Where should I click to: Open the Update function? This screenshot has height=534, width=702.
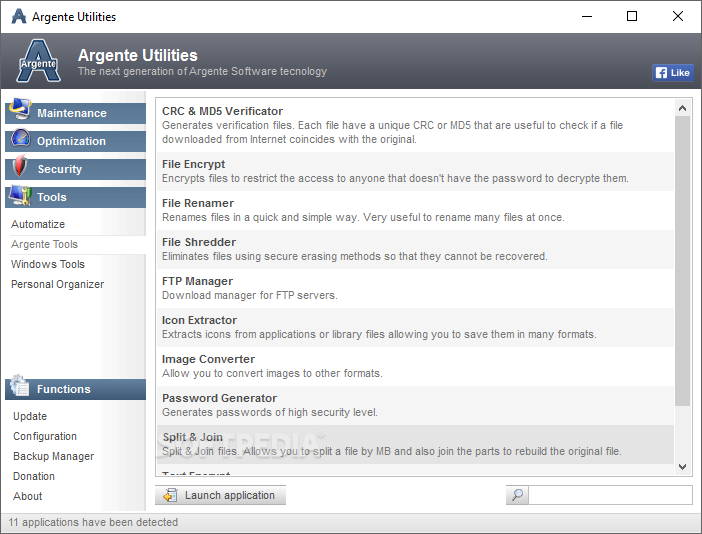[30, 416]
